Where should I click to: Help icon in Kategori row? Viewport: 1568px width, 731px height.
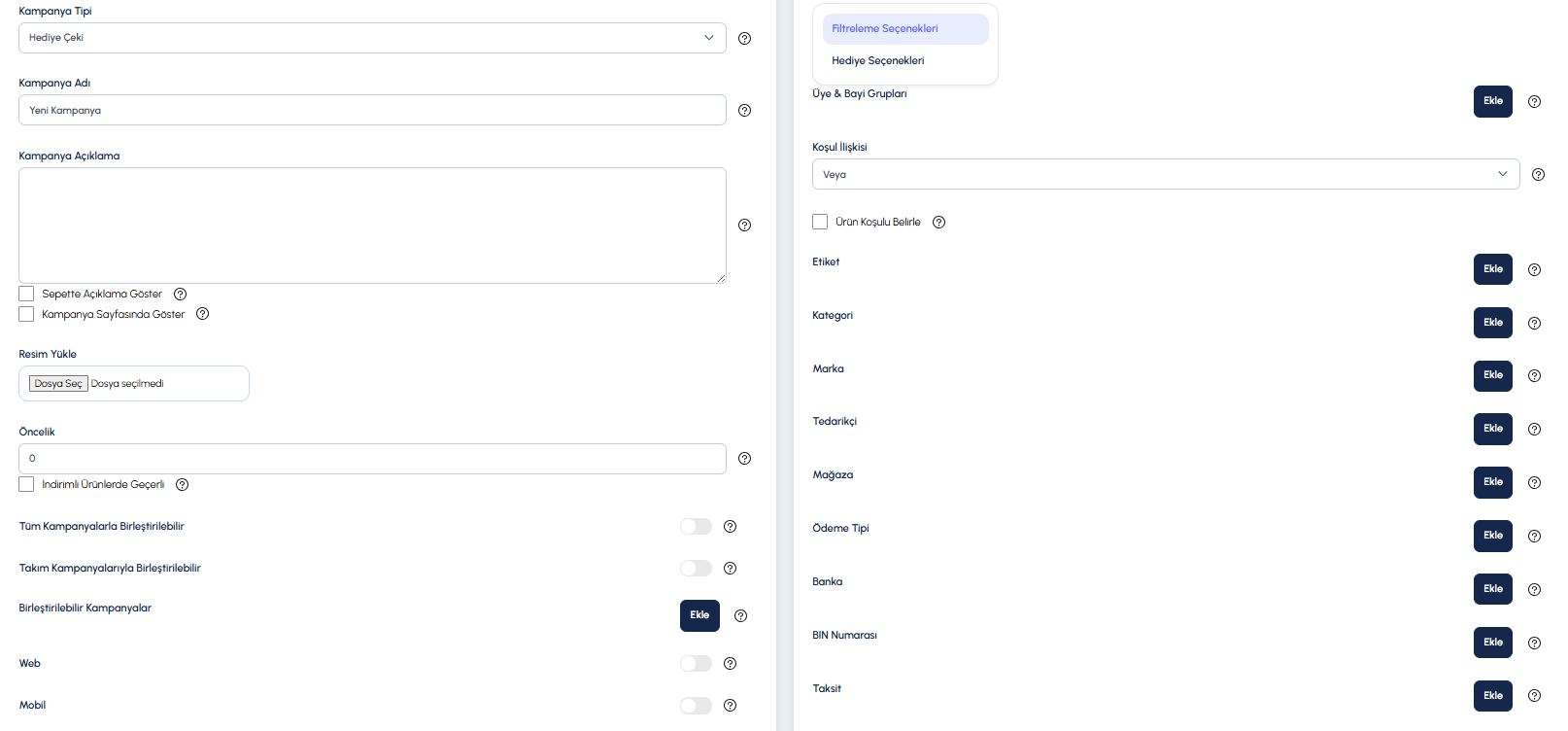click(x=1534, y=323)
